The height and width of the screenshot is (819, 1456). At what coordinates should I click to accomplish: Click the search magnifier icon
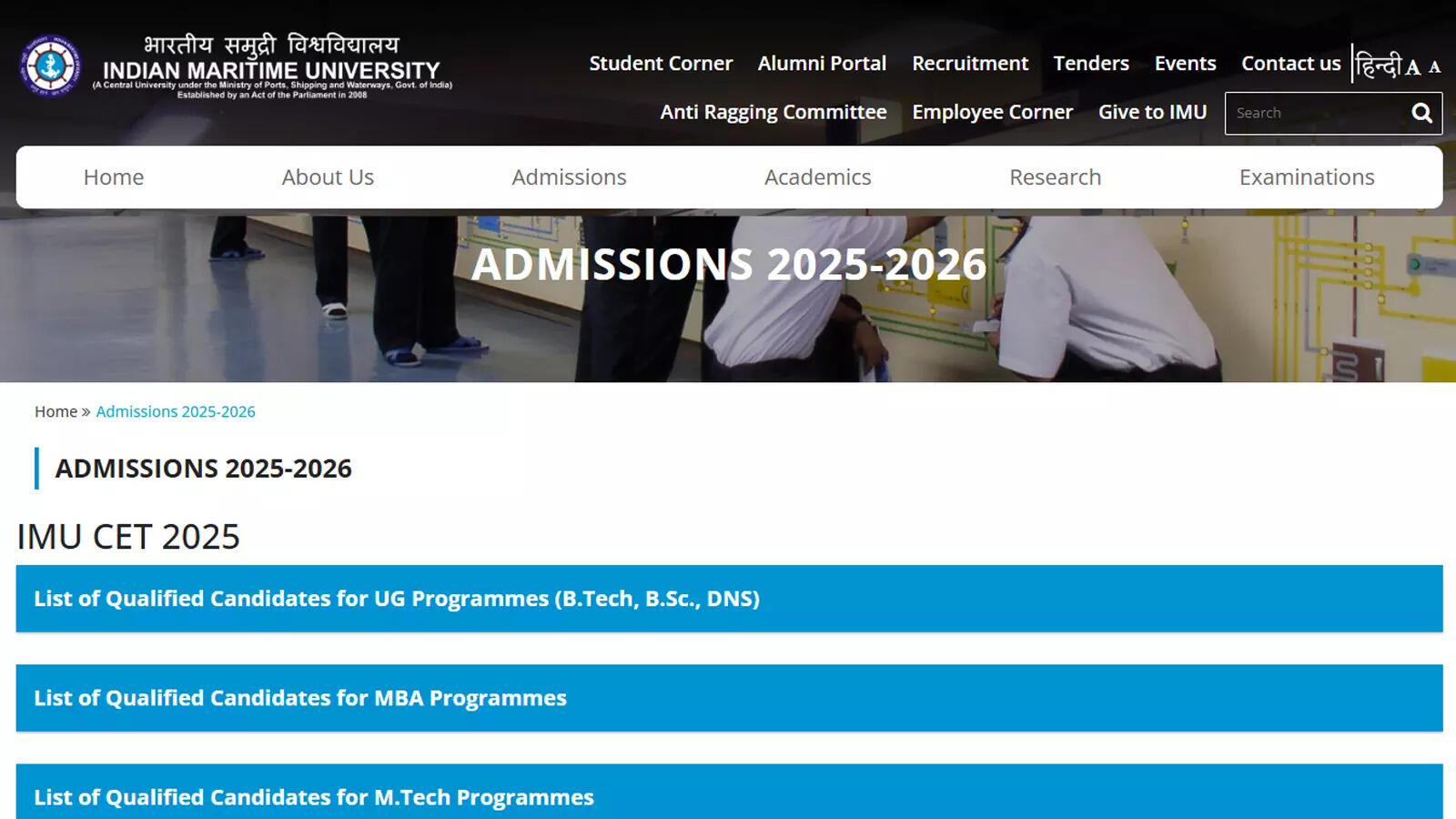[x=1421, y=113]
